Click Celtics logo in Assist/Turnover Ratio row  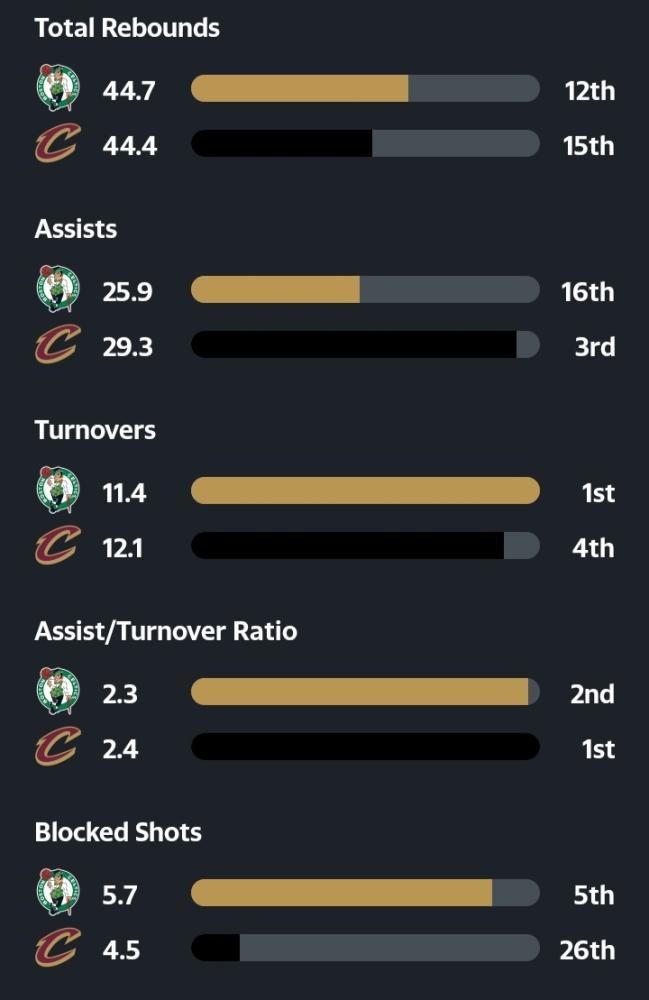pyautogui.click(x=58, y=691)
